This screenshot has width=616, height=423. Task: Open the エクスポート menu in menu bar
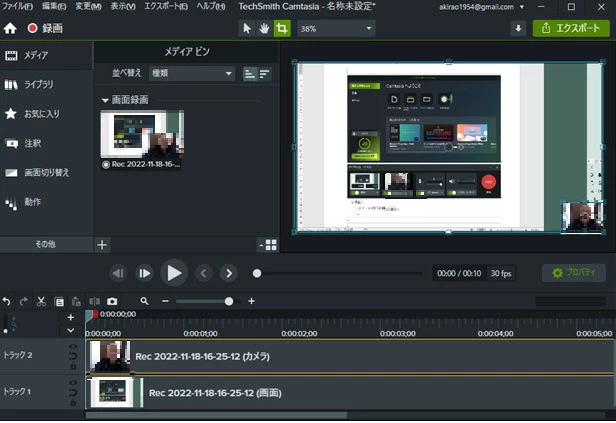click(166, 6)
